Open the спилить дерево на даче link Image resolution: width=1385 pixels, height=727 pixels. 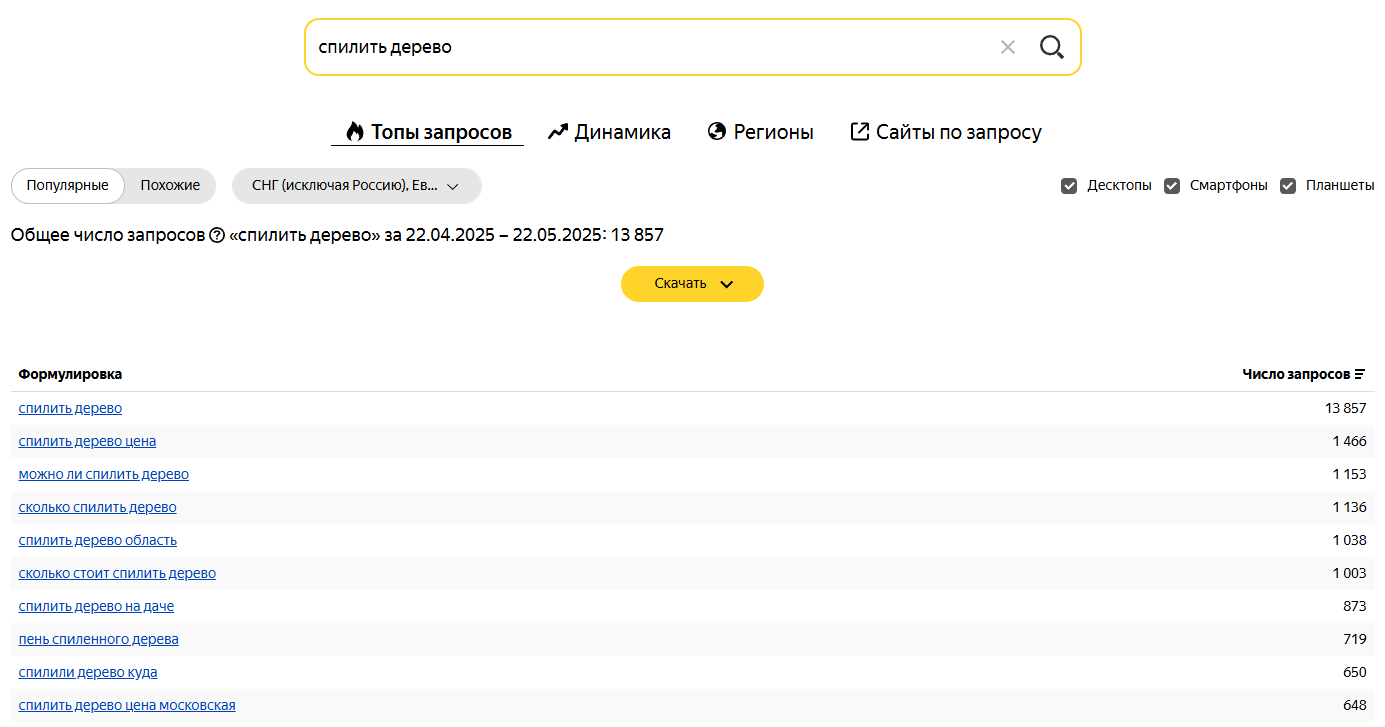click(96, 606)
